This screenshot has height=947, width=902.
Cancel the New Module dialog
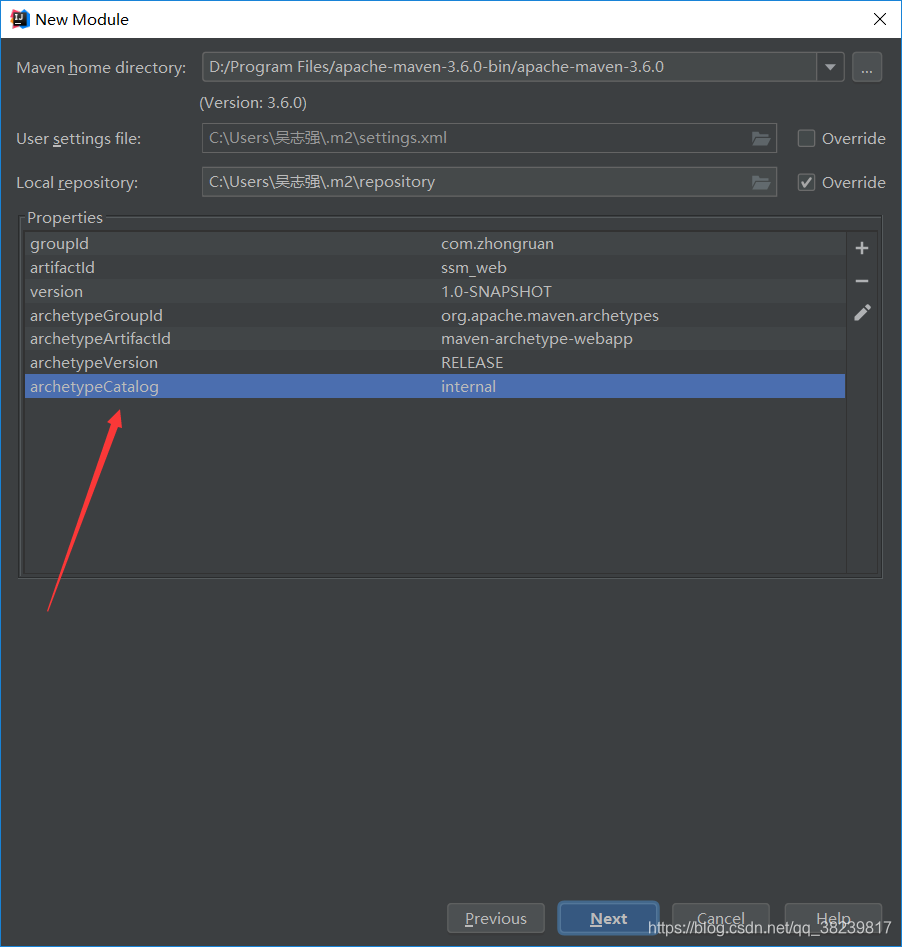point(721,919)
